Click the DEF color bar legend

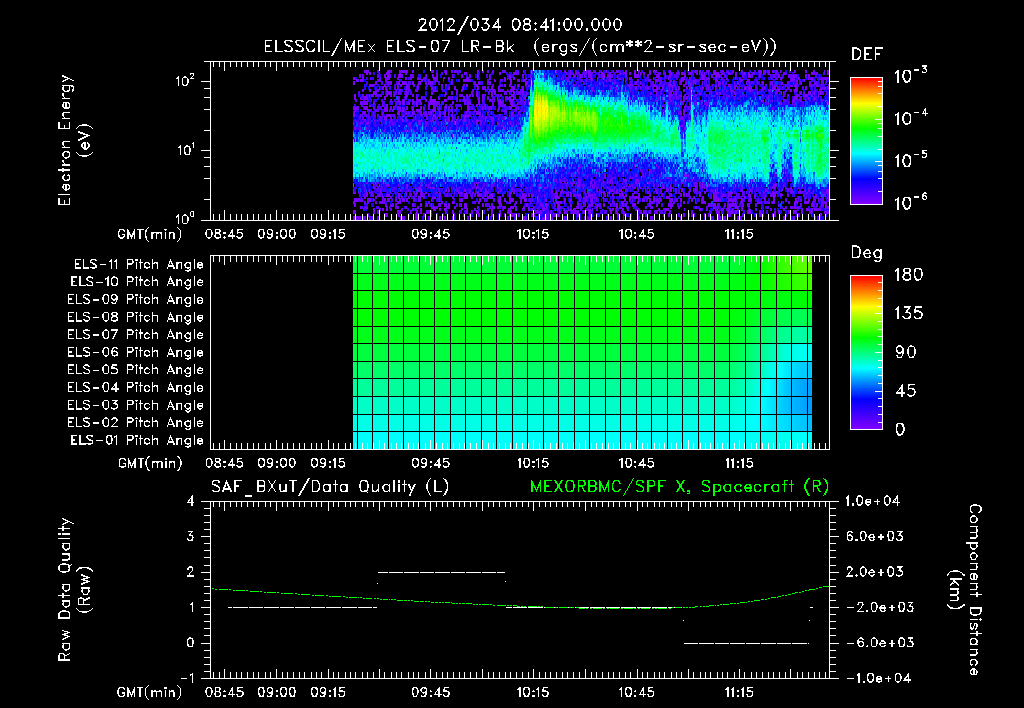point(866,140)
